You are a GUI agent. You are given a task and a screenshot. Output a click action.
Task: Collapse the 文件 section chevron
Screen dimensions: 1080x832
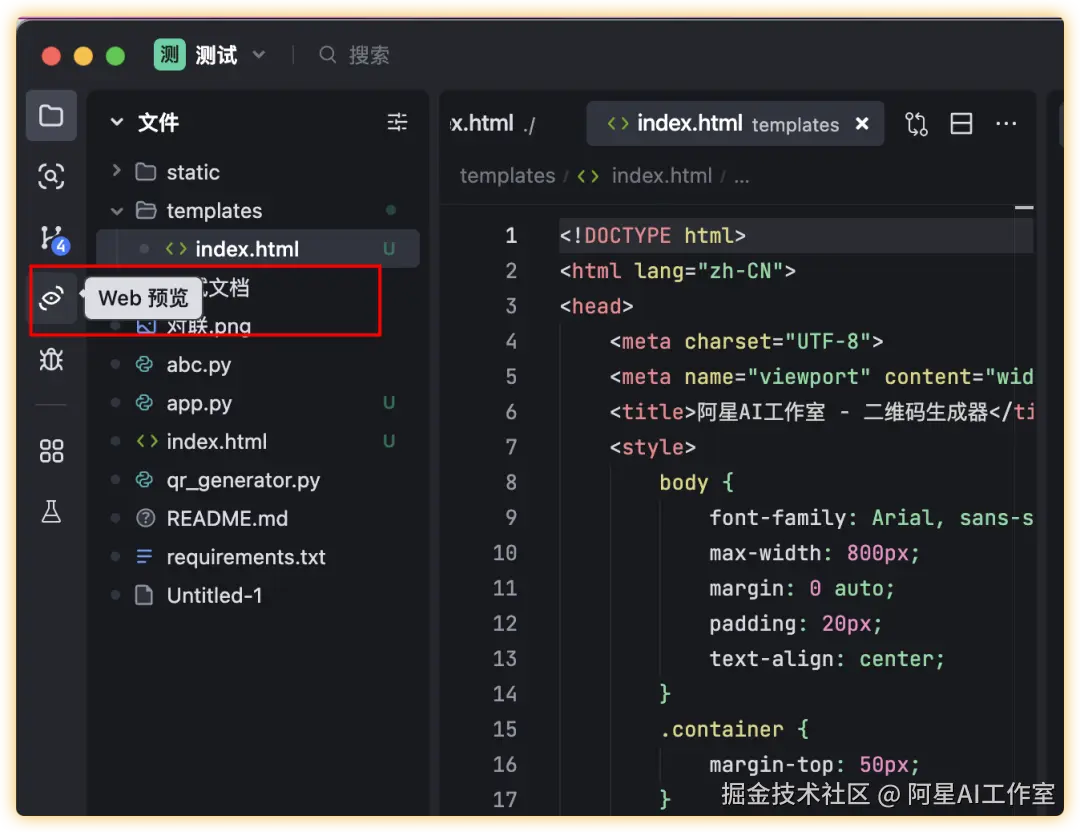click(116, 122)
